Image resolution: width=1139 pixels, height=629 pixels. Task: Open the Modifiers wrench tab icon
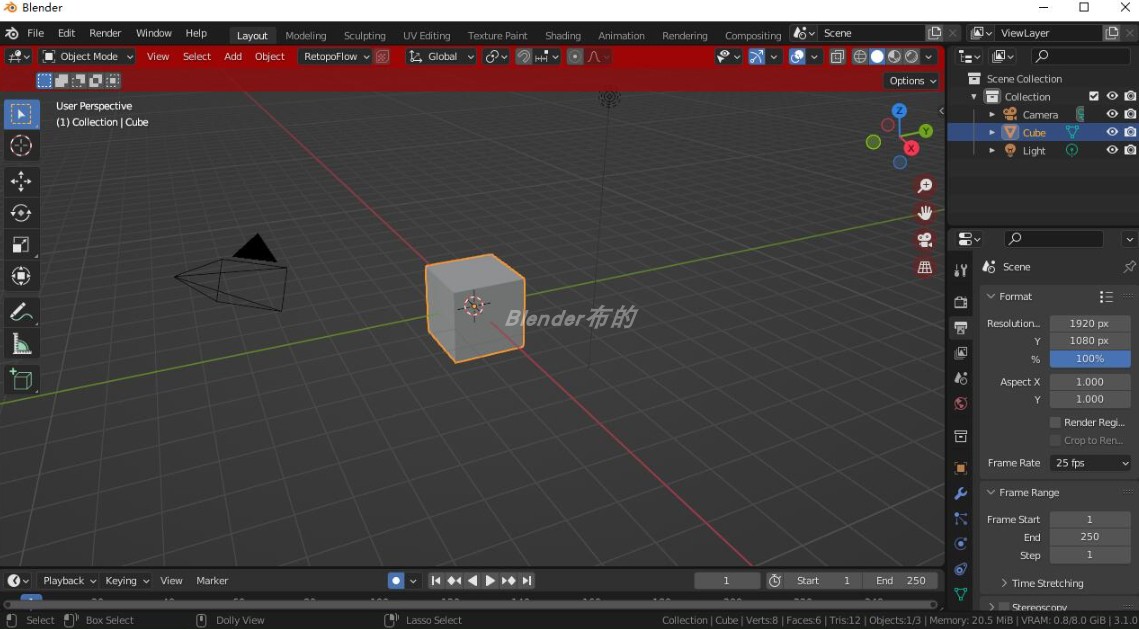tap(960, 494)
